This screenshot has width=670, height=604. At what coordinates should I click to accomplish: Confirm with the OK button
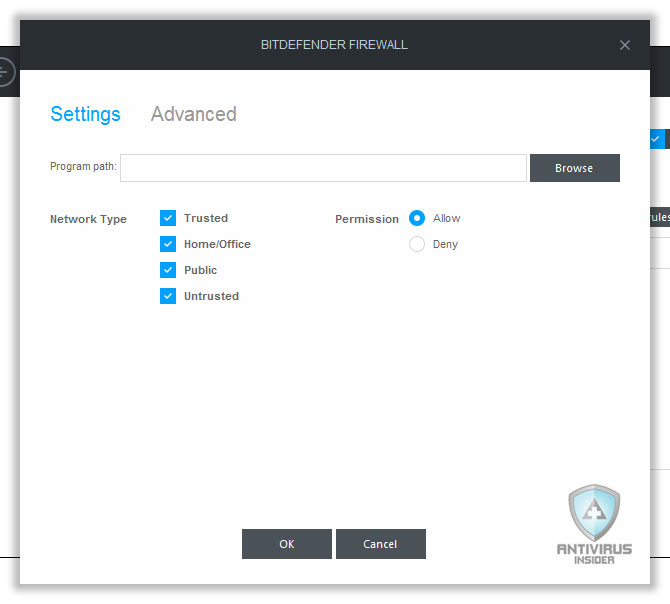pos(287,544)
